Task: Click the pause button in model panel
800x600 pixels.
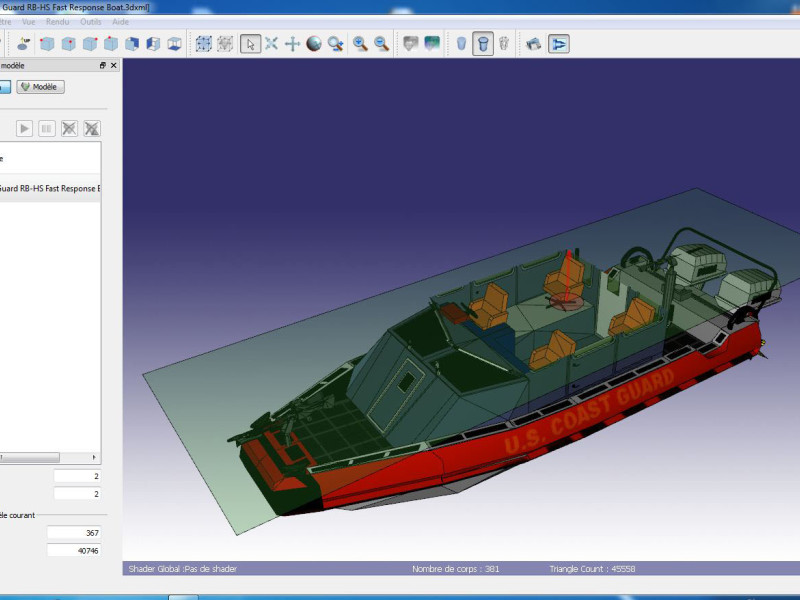Action: (x=46, y=129)
